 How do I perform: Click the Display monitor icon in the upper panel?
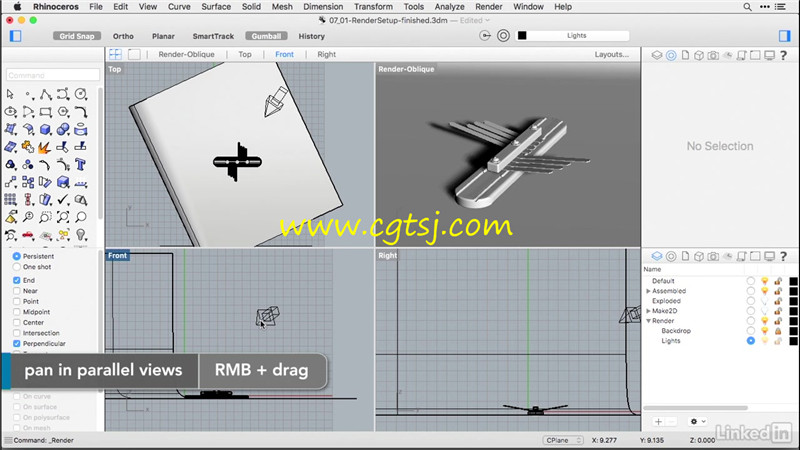pyautogui.click(x=769, y=55)
